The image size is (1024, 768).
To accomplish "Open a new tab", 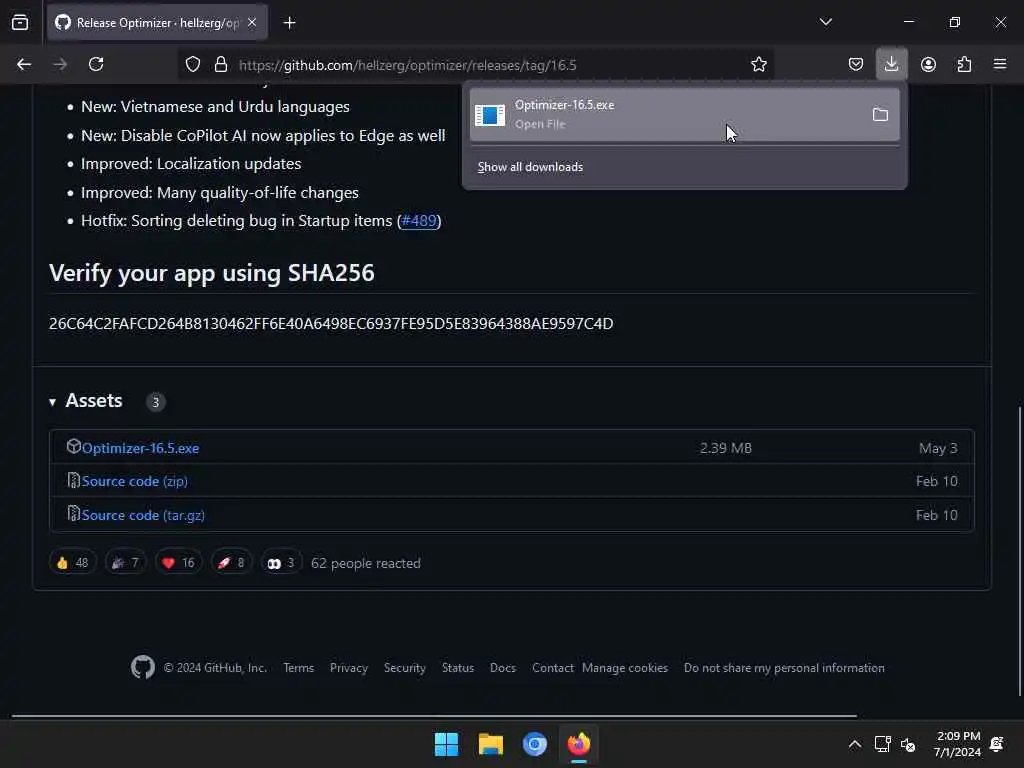I will (x=289, y=23).
